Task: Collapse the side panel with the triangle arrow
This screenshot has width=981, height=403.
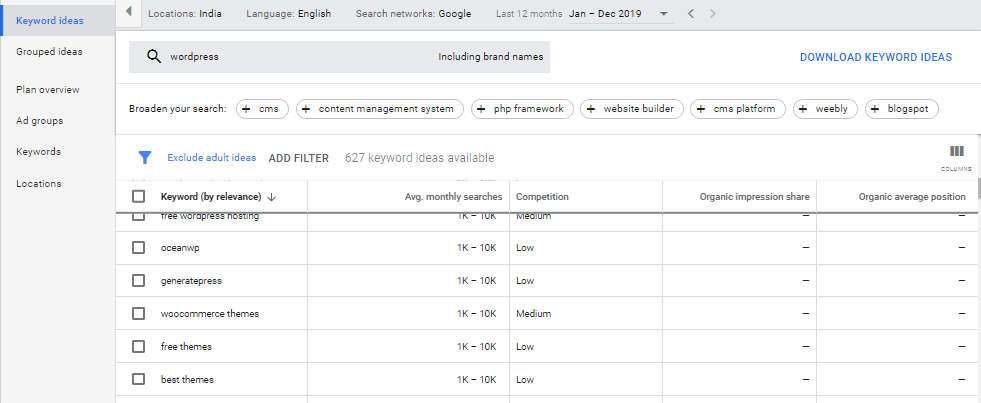Action: 128,12
